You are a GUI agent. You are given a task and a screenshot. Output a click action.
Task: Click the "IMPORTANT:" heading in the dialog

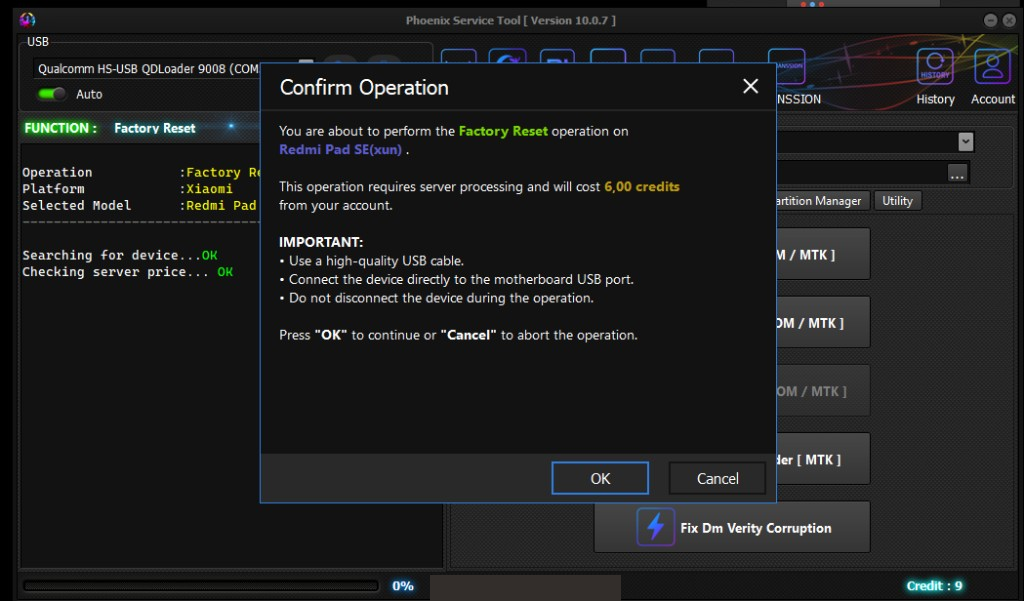pos(321,242)
